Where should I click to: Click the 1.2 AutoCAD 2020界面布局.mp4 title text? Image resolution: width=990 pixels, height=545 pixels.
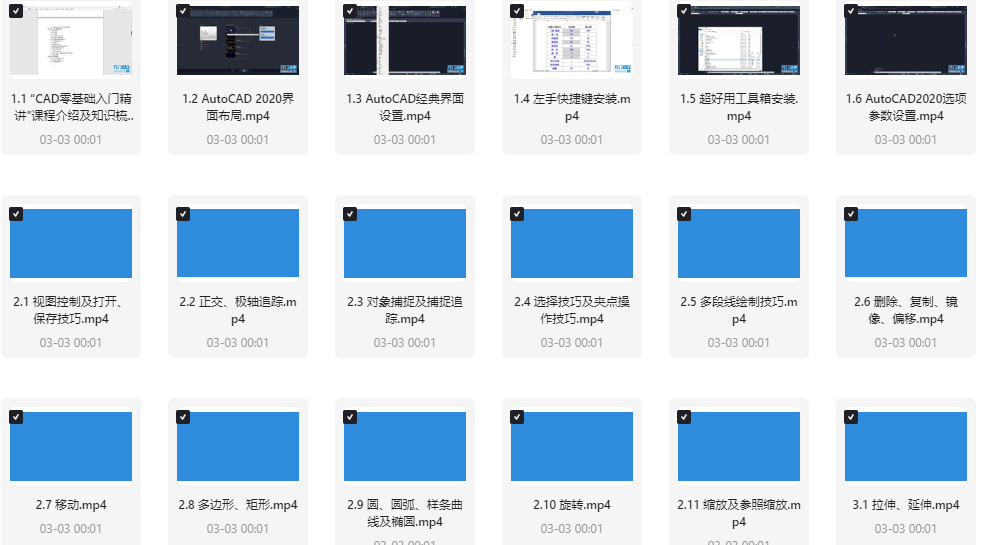[238, 107]
